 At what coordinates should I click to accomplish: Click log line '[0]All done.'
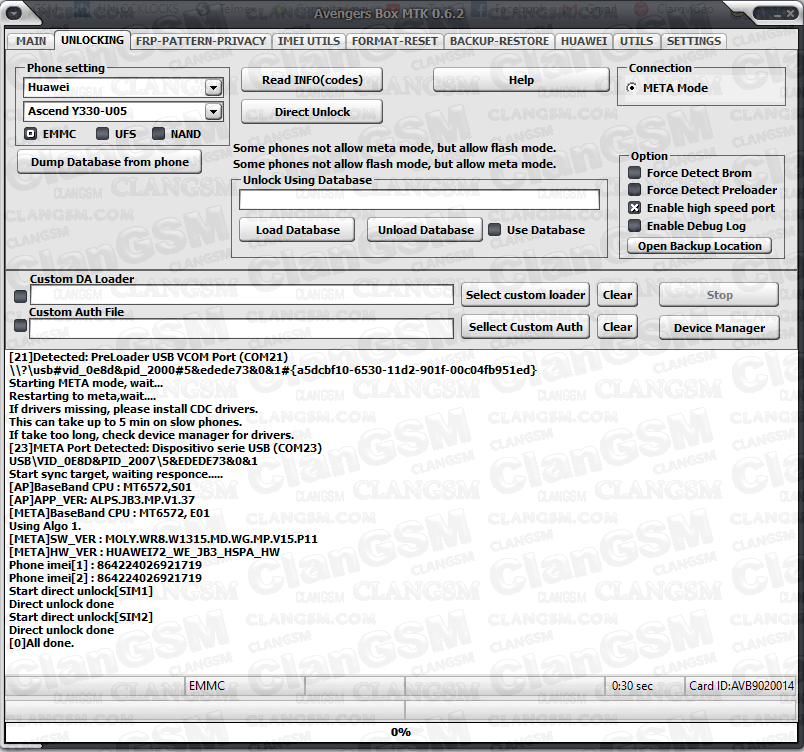click(x=42, y=643)
